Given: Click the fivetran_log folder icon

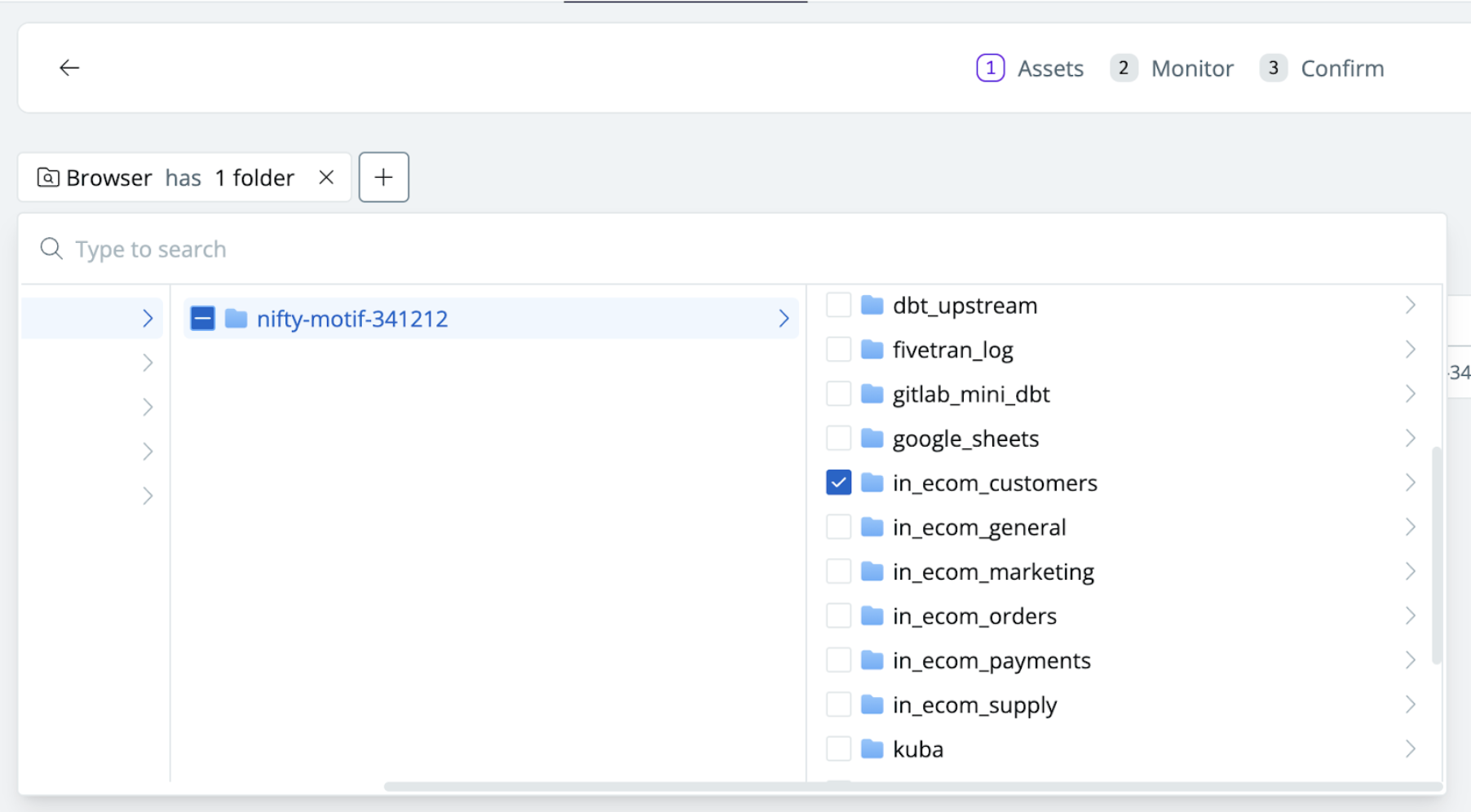Looking at the screenshot, I should 872,350.
